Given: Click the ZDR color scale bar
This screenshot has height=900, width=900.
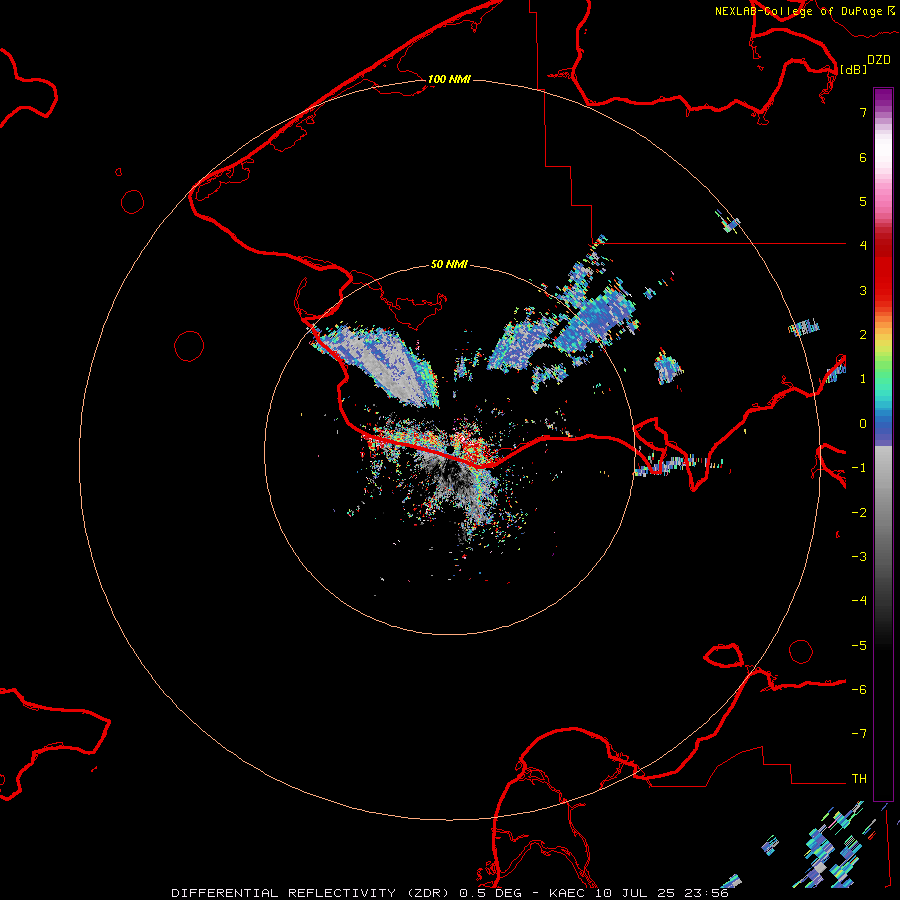Looking at the screenshot, I should pyautogui.click(x=883, y=444).
